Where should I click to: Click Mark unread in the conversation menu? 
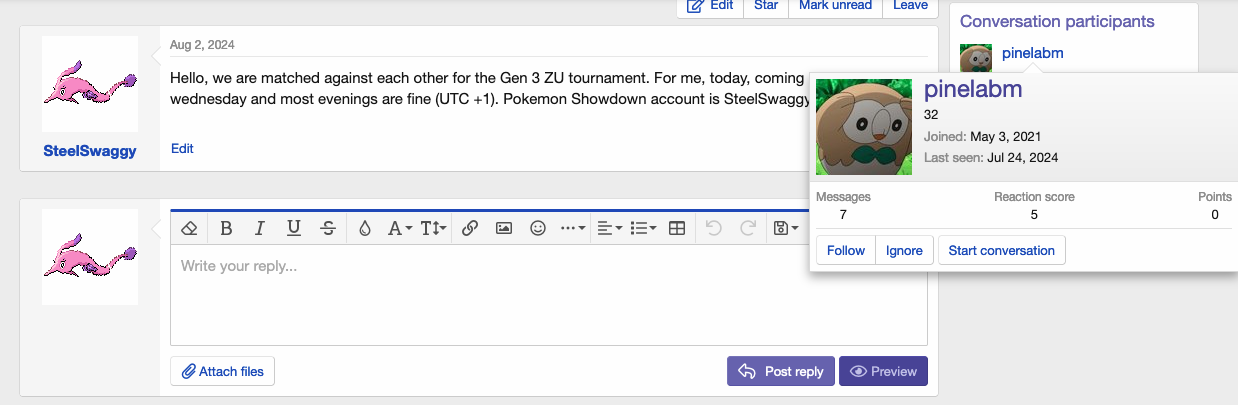(x=835, y=6)
